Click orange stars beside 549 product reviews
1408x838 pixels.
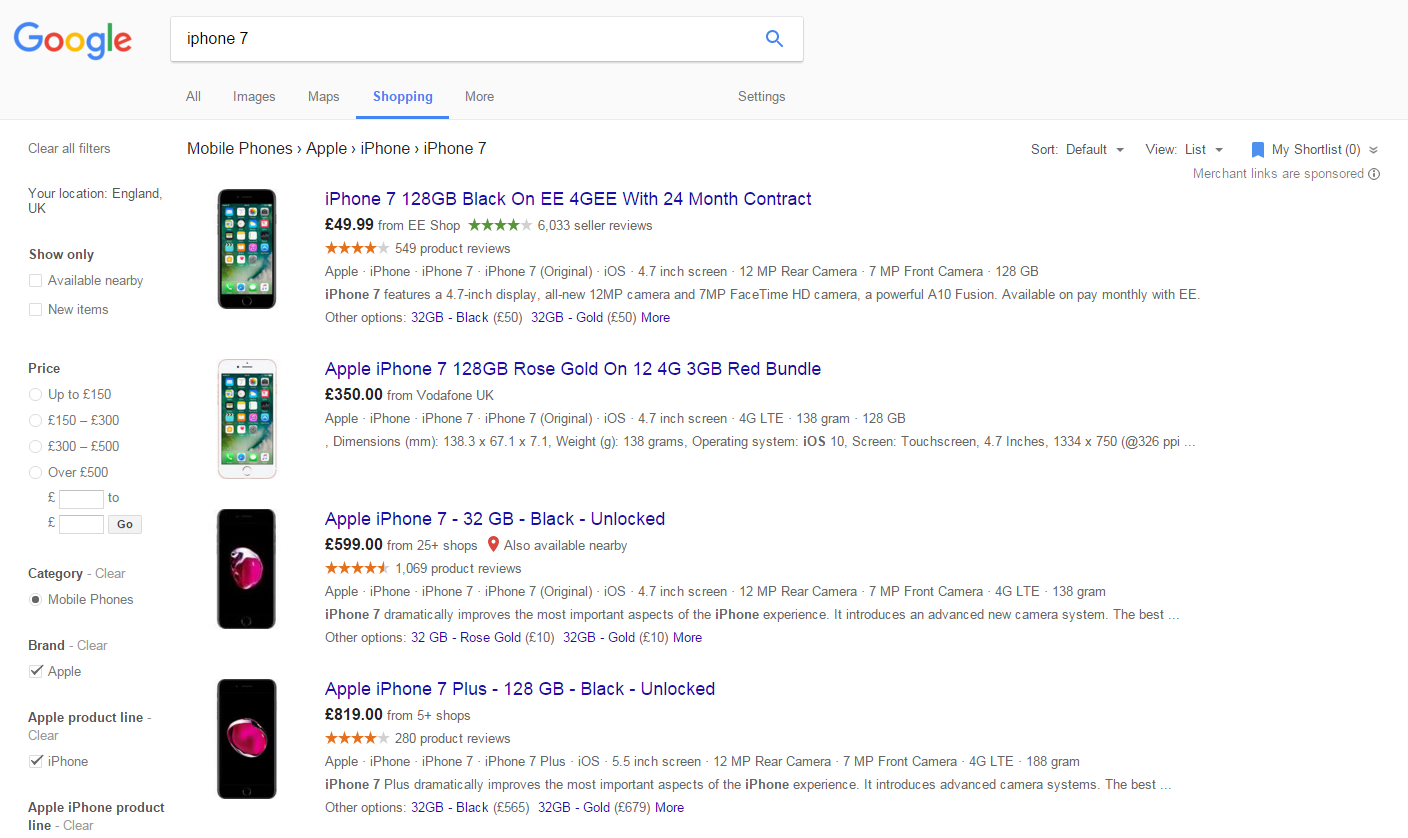[x=357, y=248]
